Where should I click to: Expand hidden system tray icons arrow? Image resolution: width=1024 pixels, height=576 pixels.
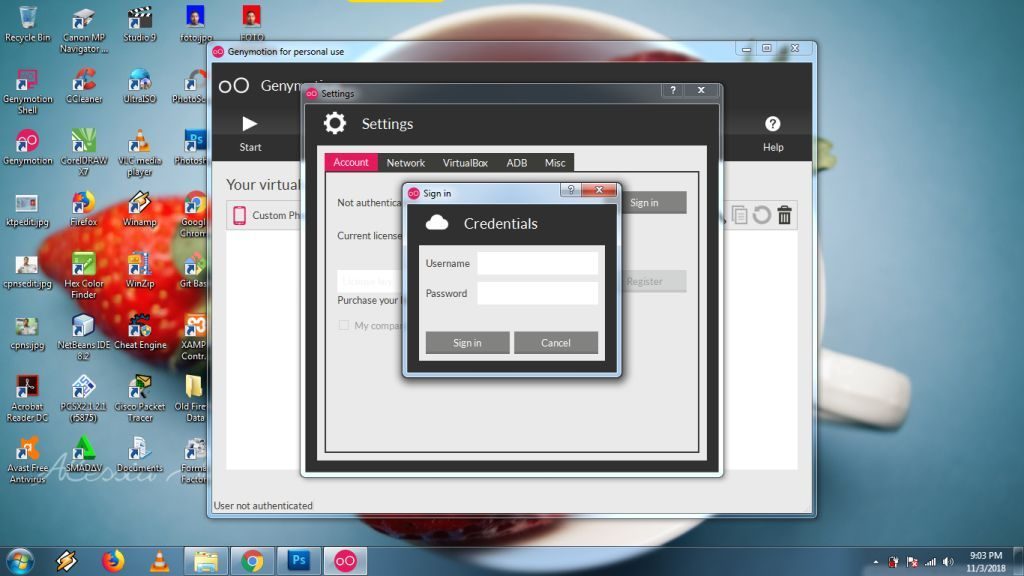coord(876,562)
